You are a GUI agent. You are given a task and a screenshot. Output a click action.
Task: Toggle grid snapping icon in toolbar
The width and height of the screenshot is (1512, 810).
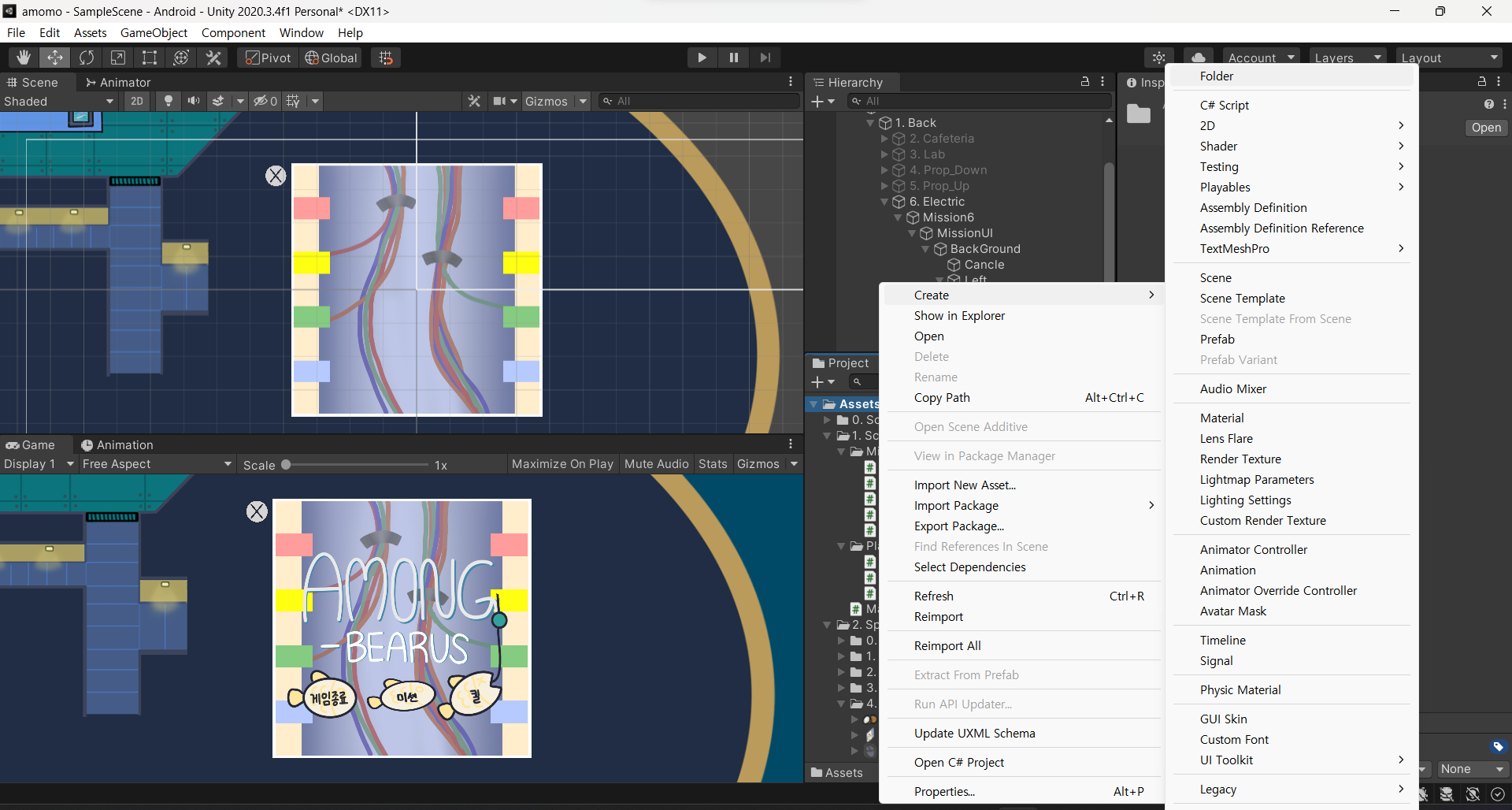pyautogui.click(x=386, y=58)
